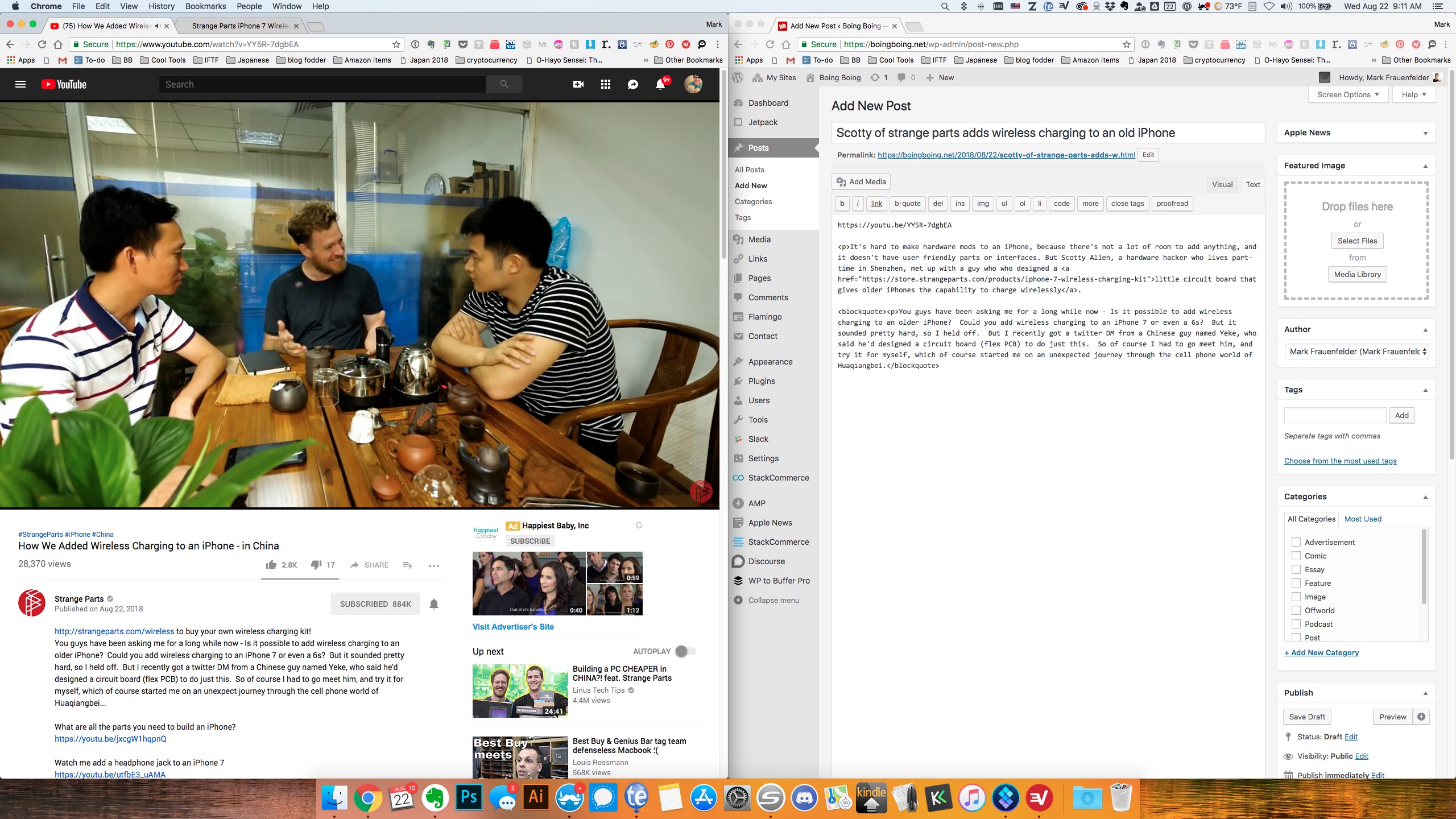Screen dimensions: 1456x819
Task: Open the Bookmarks menu in Chrome
Action: (205, 6)
